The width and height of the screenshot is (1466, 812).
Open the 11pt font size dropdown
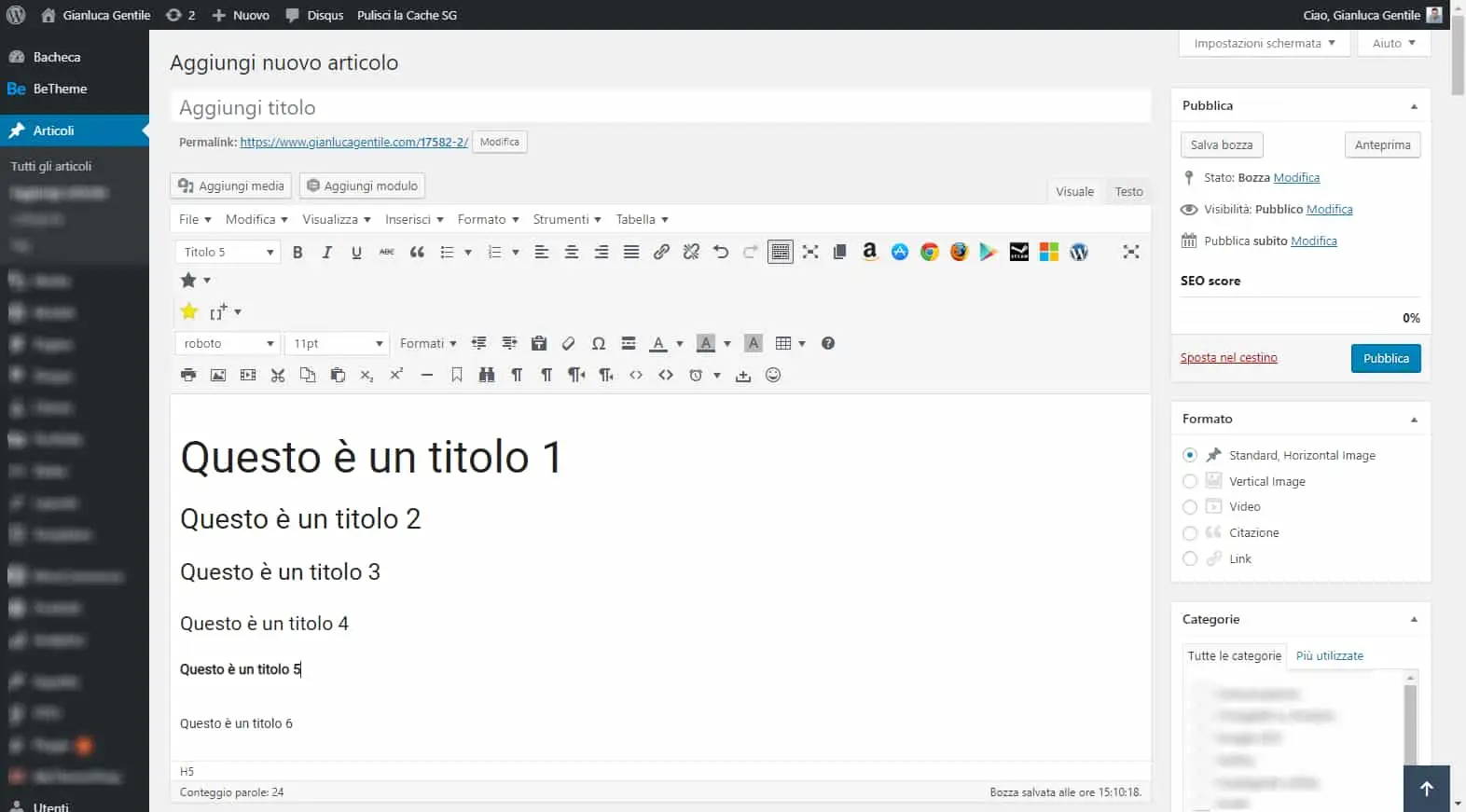click(x=337, y=344)
